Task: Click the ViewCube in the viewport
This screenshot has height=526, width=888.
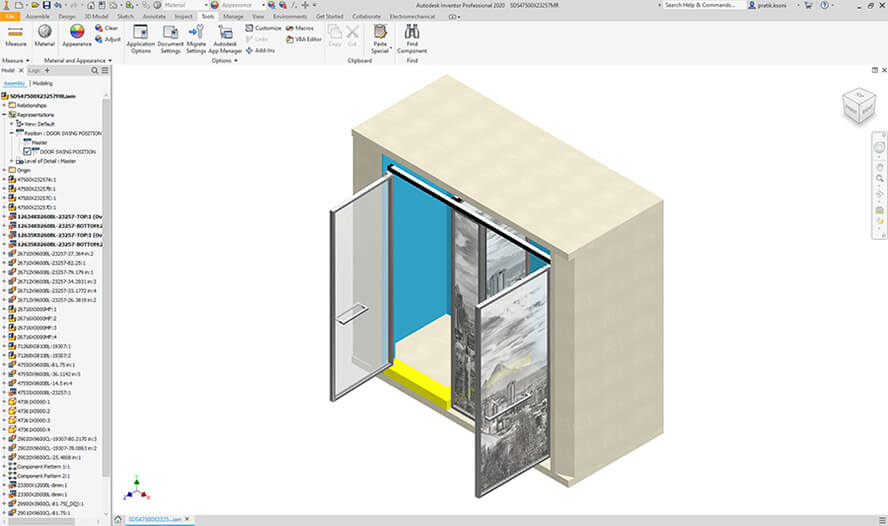Action: 858,105
